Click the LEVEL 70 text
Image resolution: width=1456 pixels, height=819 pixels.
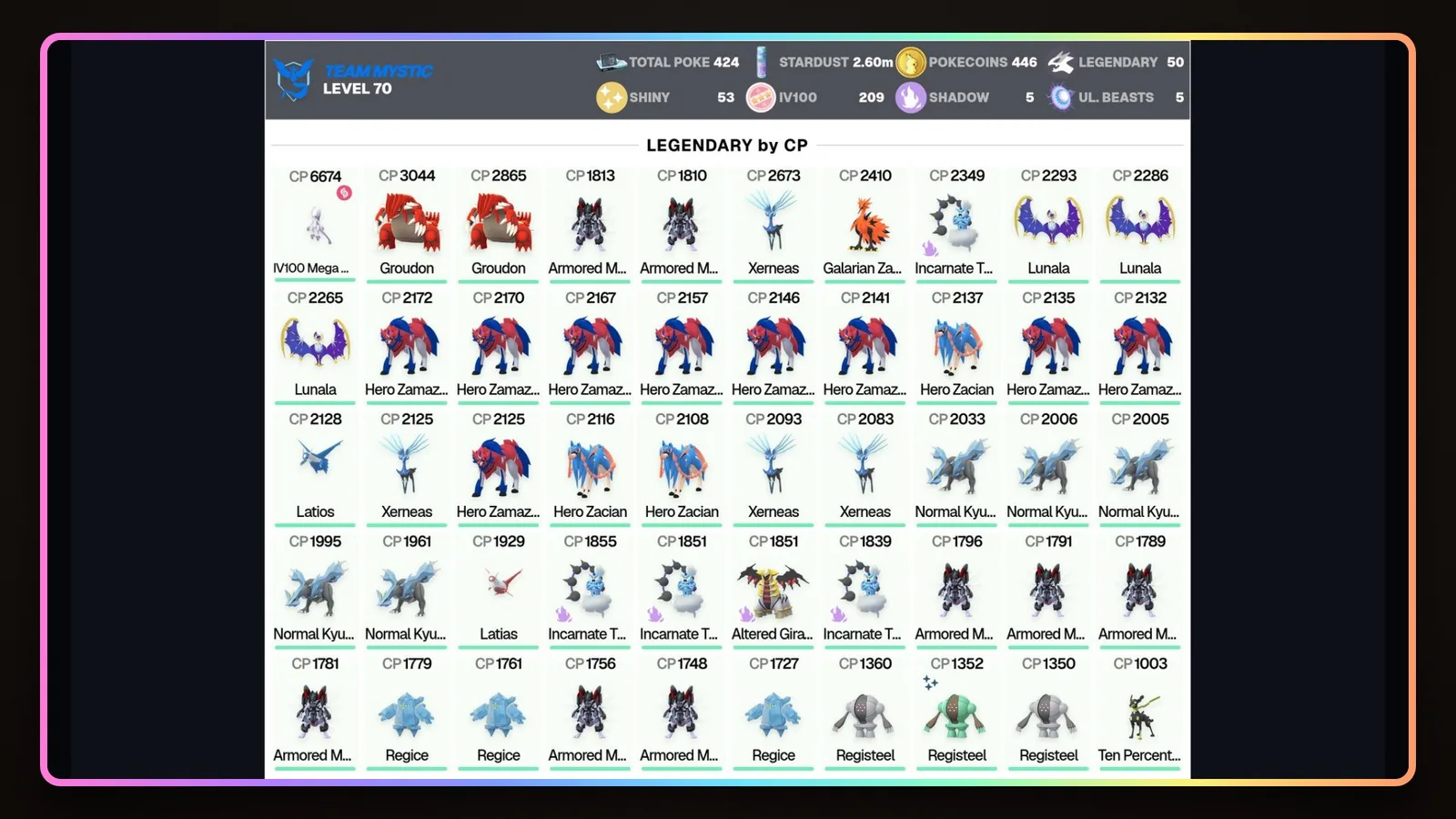pos(358,88)
